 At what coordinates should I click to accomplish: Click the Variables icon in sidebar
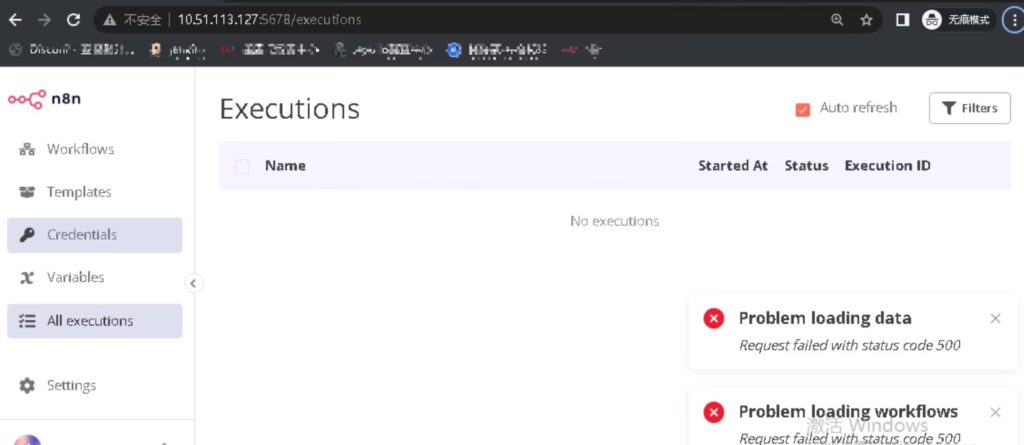(27, 278)
